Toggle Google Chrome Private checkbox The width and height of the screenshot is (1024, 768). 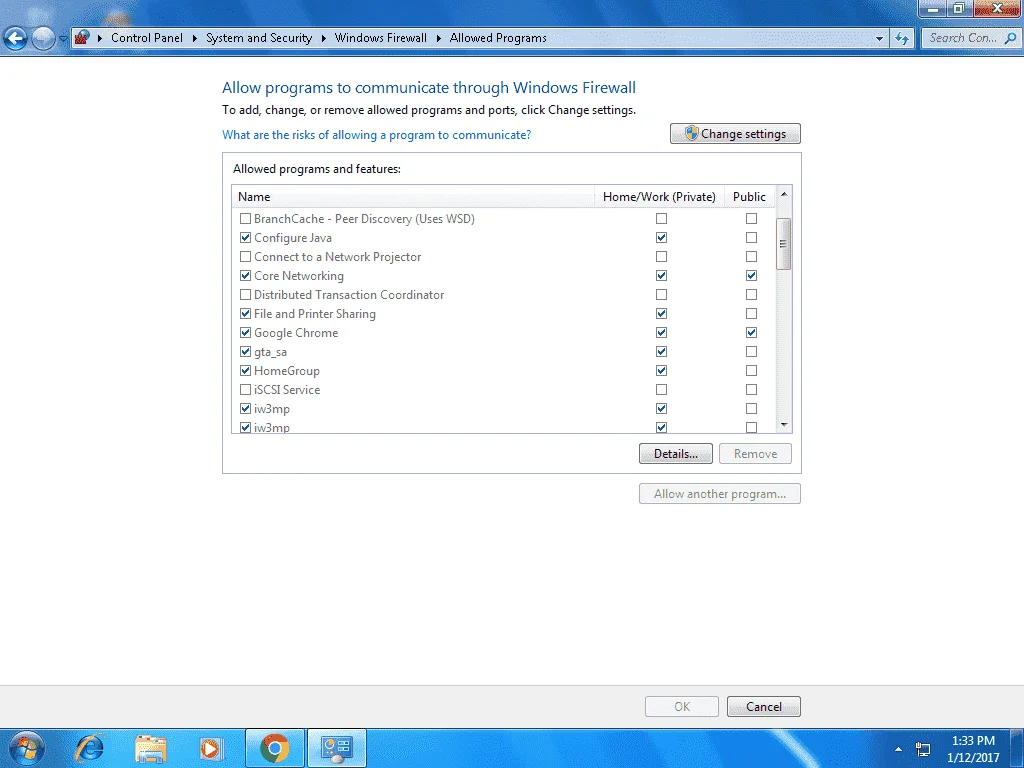click(x=662, y=332)
